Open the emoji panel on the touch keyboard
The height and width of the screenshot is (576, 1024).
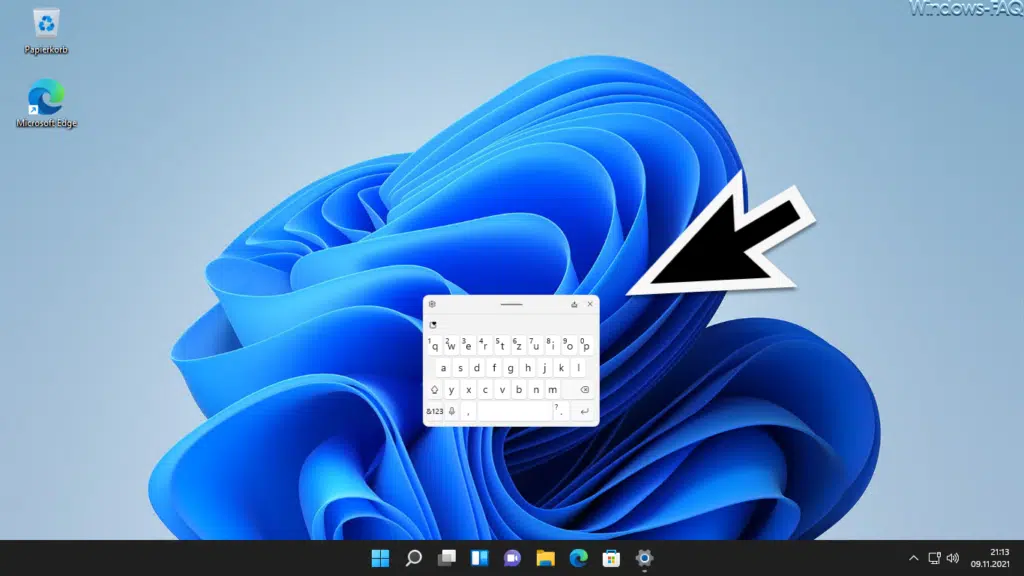click(x=433, y=324)
